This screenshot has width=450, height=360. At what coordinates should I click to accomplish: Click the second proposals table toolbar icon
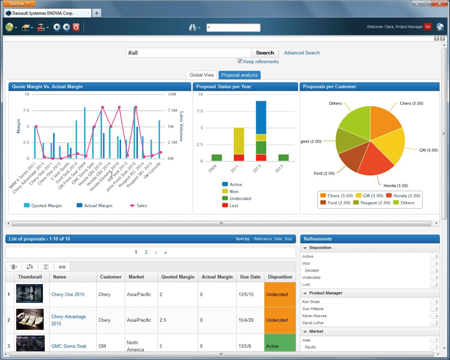pyautogui.click(x=30, y=267)
